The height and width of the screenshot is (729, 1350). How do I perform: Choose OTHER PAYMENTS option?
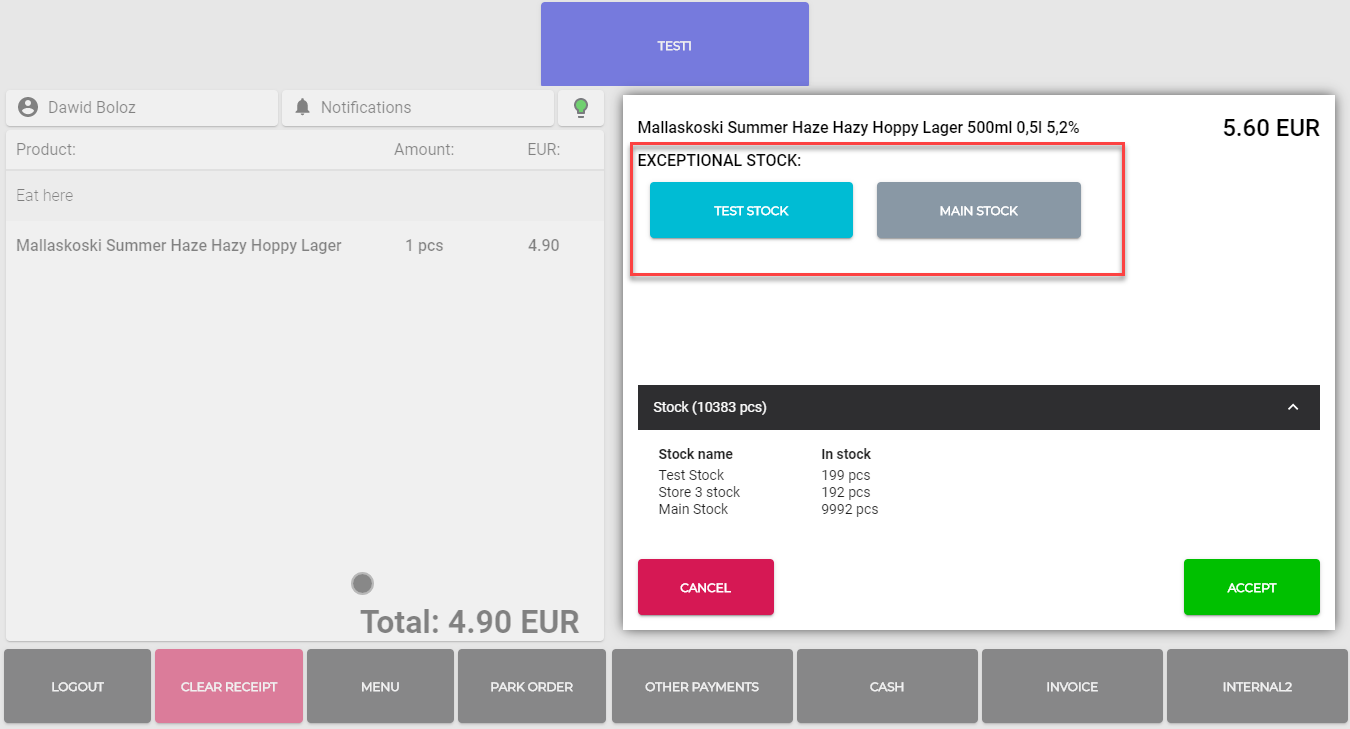[701, 686]
